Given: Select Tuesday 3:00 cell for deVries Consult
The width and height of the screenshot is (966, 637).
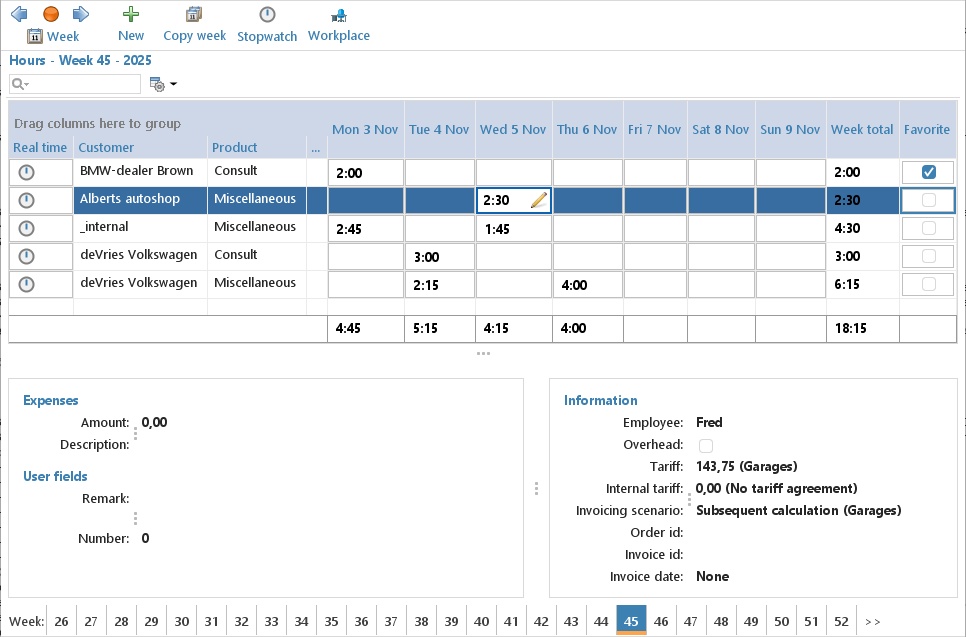Looking at the screenshot, I should pyautogui.click(x=440, y=256).
